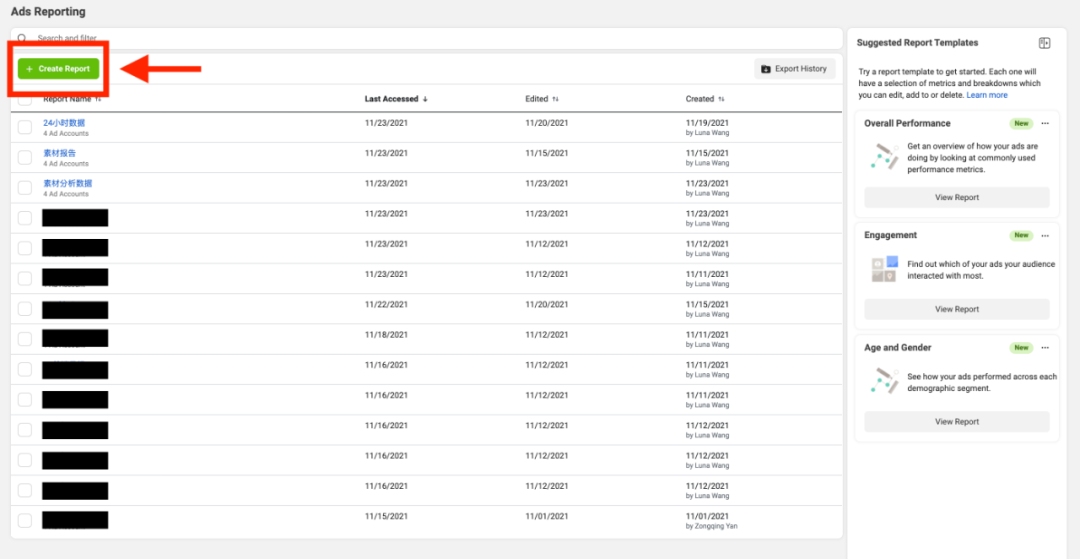Tick row accessed 11/23/2021 and created 11/12/2021
The width and height of the screenshot is (1080, 559).
tap(25, 249)
